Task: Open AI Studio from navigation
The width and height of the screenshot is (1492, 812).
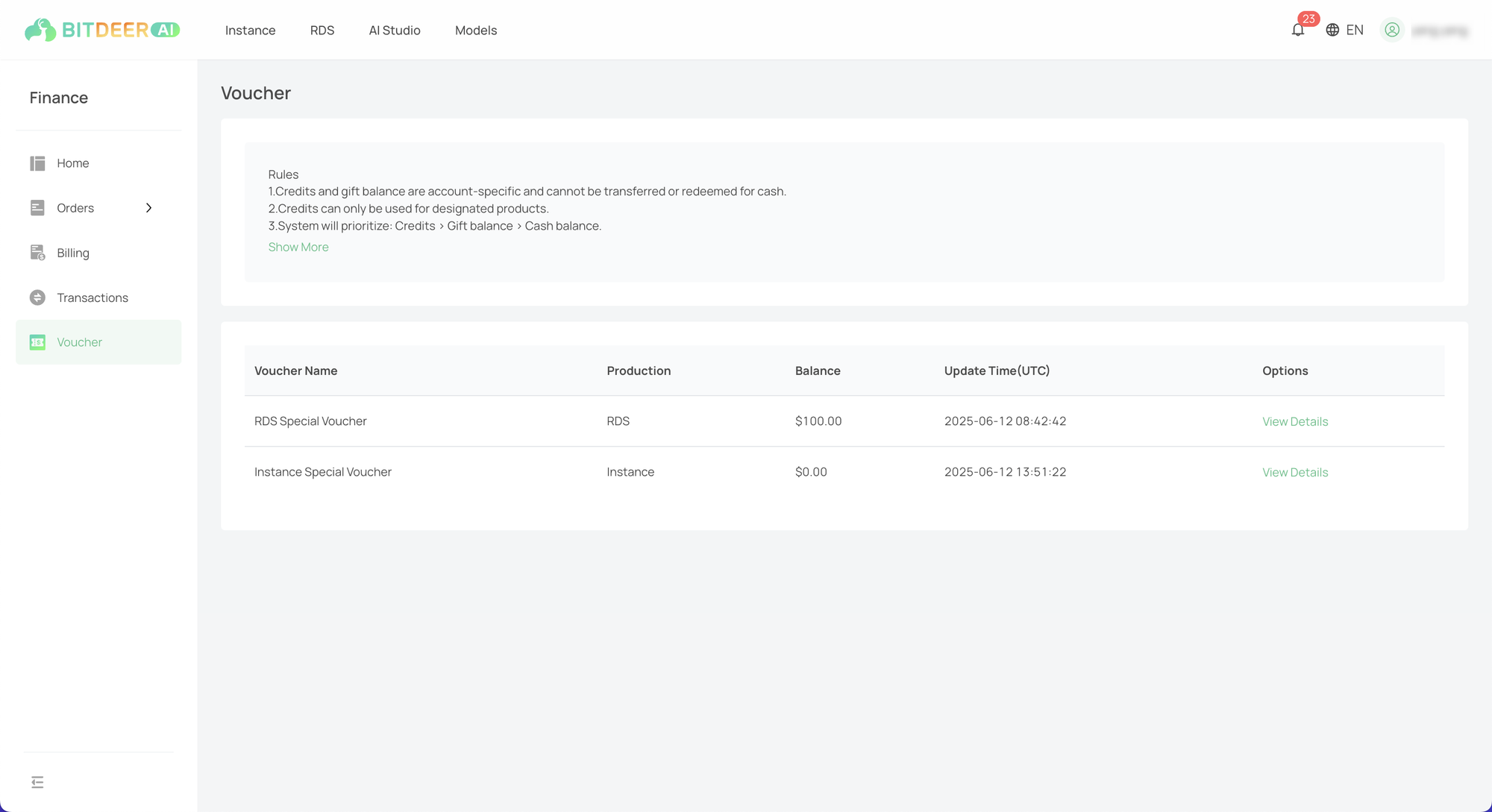Action: [395, 31]
